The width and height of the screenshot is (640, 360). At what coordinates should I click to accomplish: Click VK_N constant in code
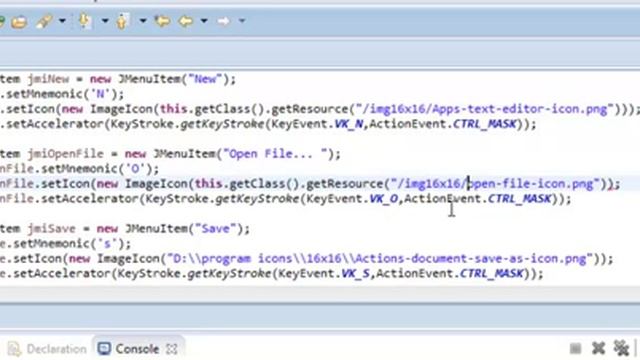(349, 124)
